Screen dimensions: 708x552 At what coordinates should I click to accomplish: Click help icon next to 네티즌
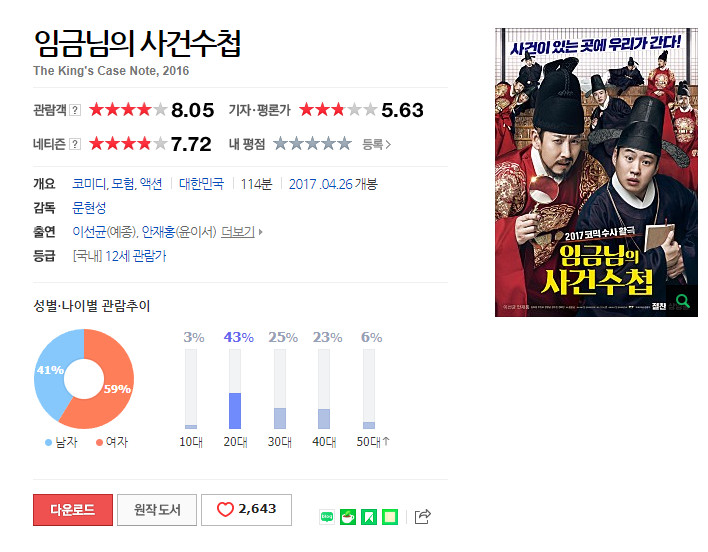(75, 144)
